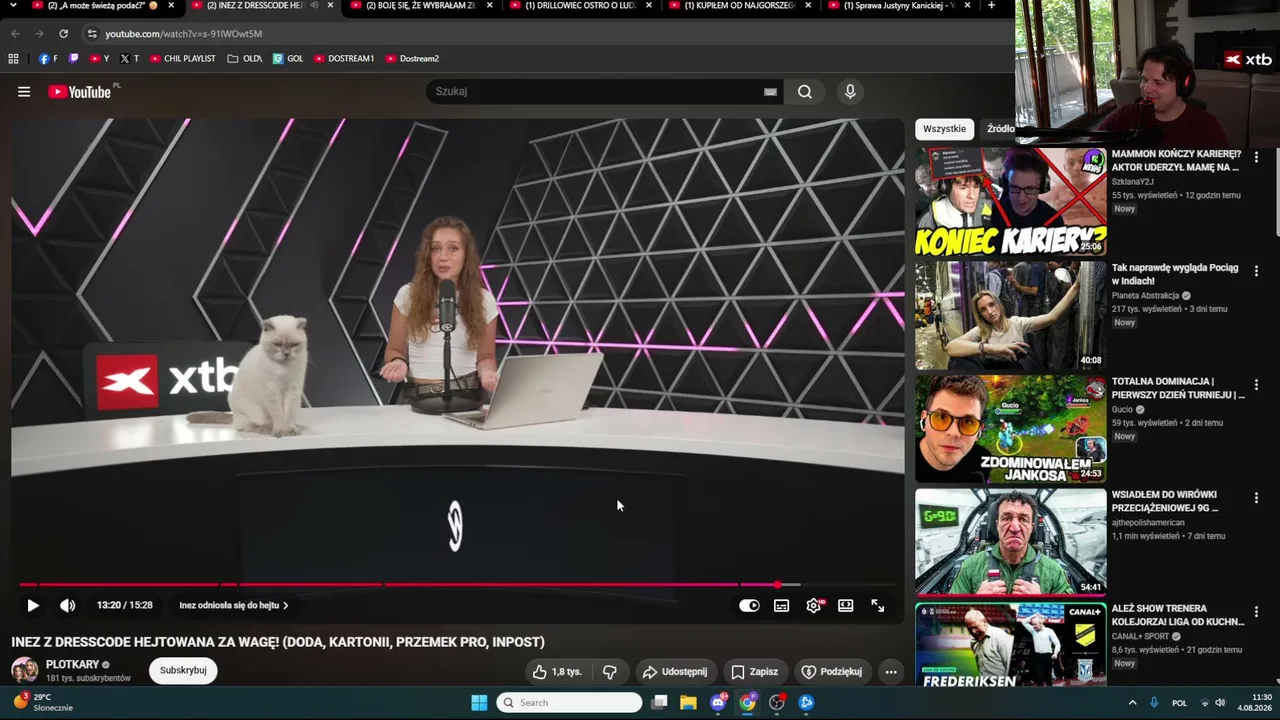Open options menu for MAMMON video
Screen dimensions: 1280x720
[x=1256, y=157]
